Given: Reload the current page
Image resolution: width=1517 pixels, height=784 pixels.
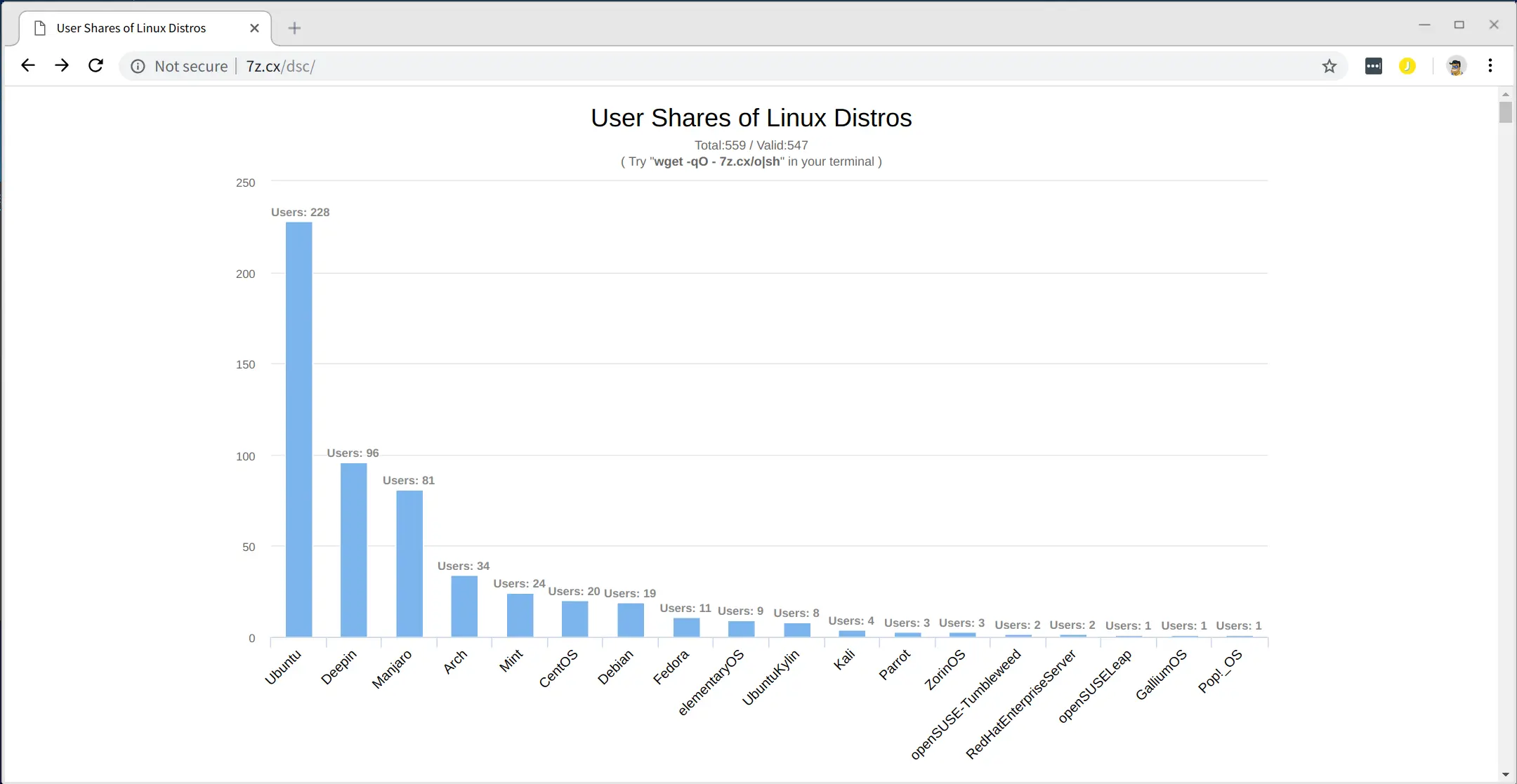Looking at the screenshot, I should point(96,65).
